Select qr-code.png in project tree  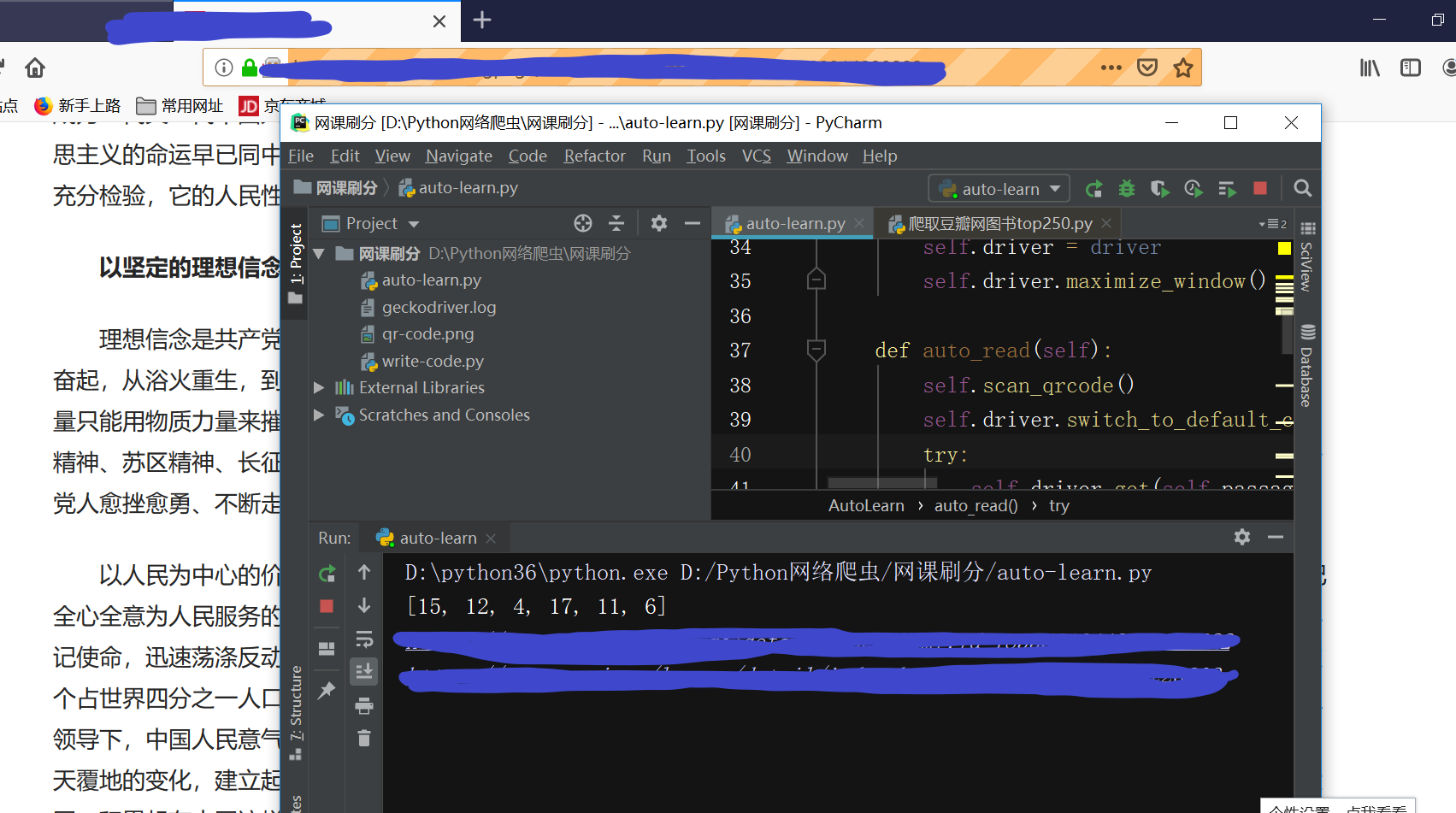[427, 334]
